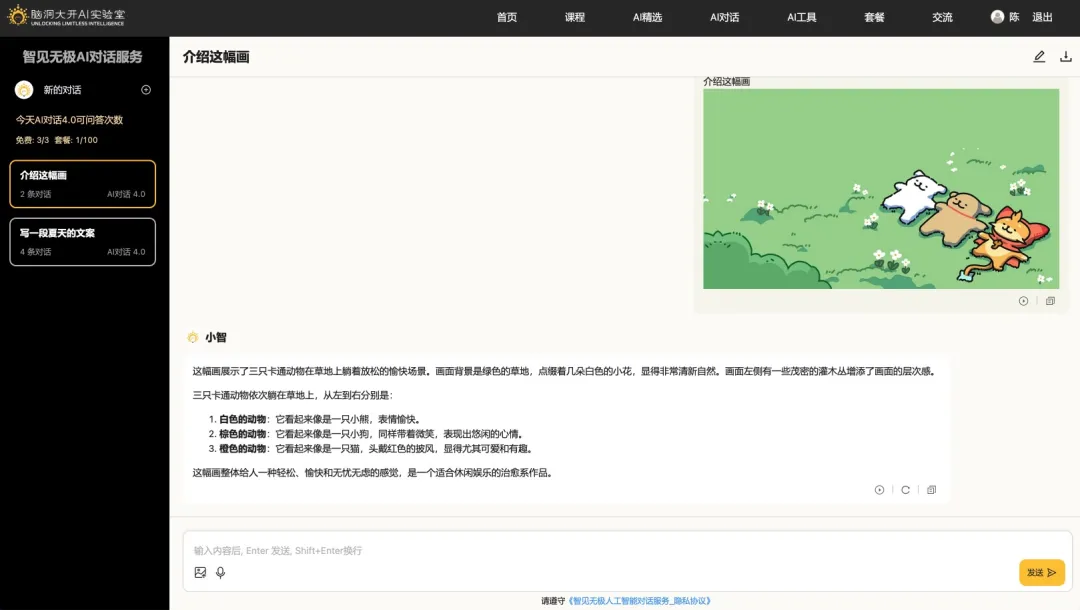Screen dimensions: 1080x610
Task: Open the AI工具 navigation item
Action: click(x=802, y=17)
